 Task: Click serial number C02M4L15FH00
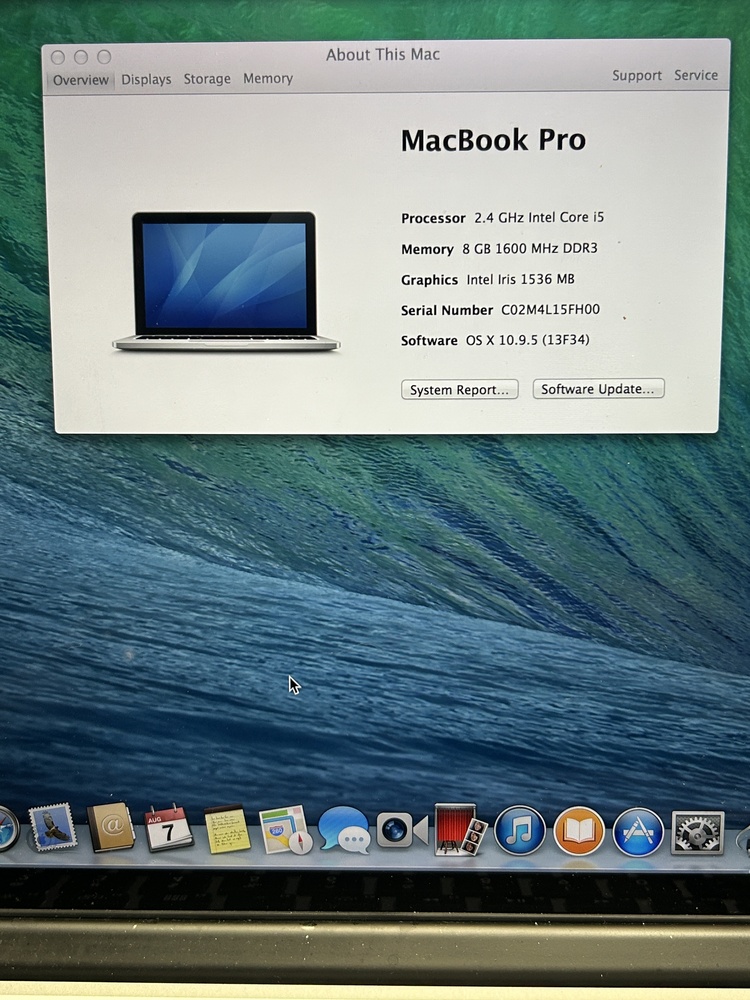pyautogui.click(x=550, y=310)
